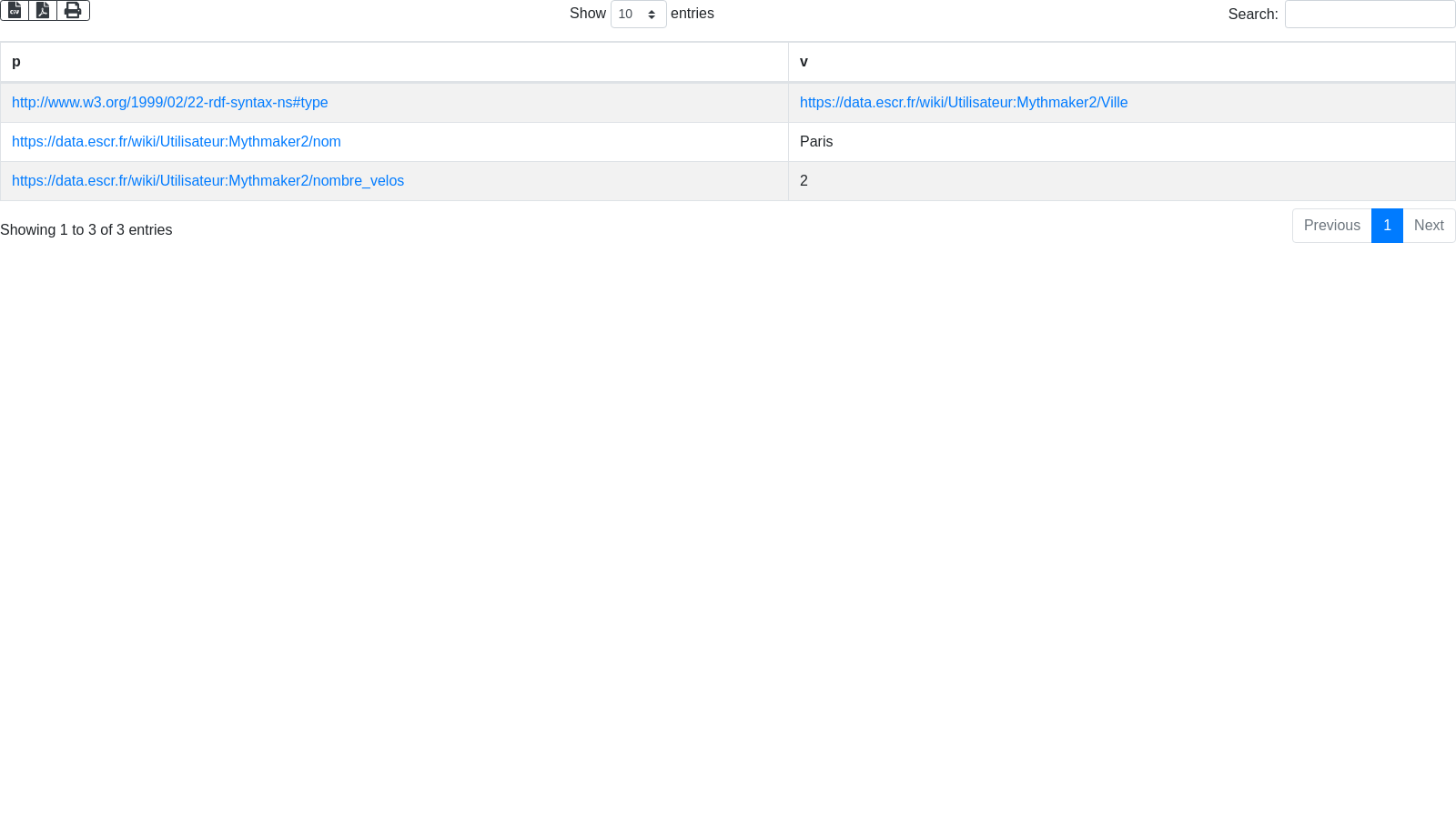
Task: Click the Paris value cell
Action: (x=816, y=142)
